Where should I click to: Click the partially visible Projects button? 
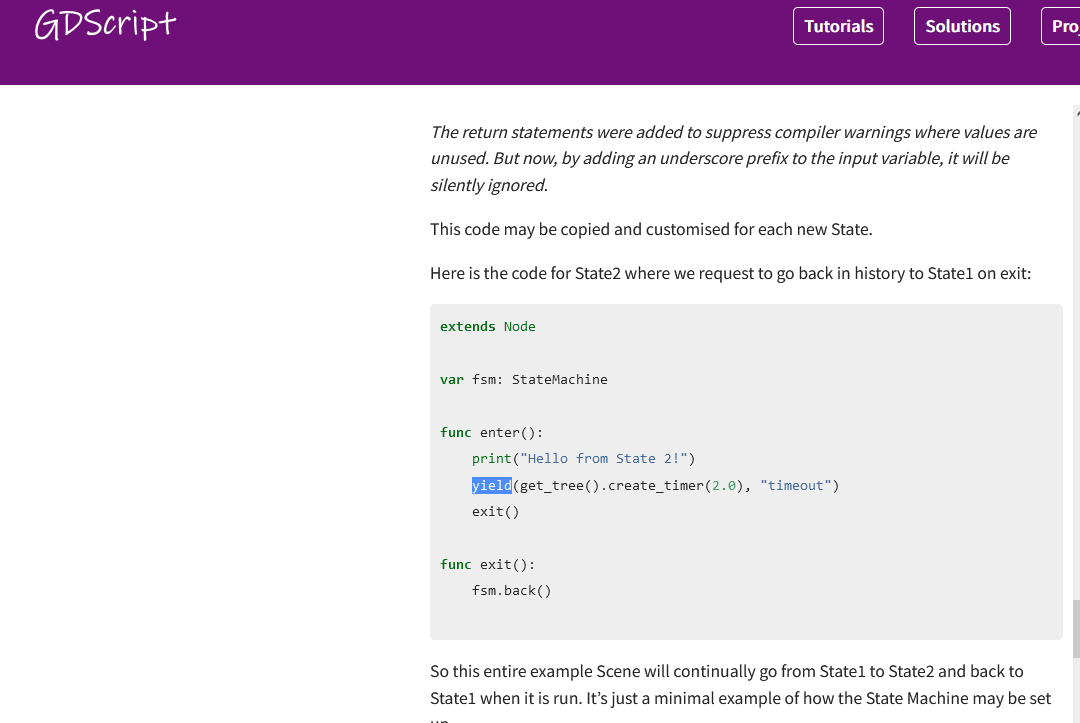(1062, 26)
